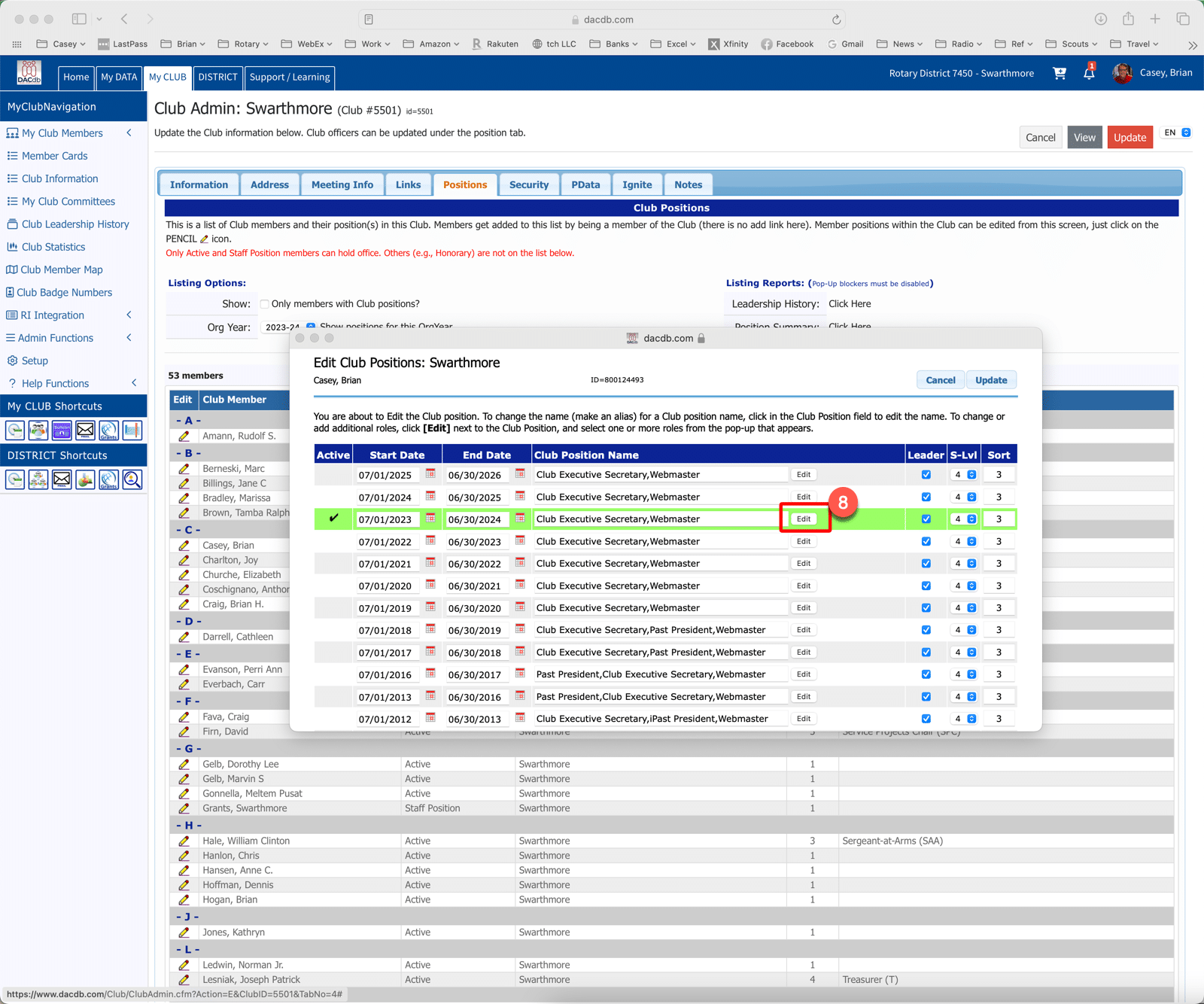Expand Admin Functions sidebar chevron

(x=129, y=338)
